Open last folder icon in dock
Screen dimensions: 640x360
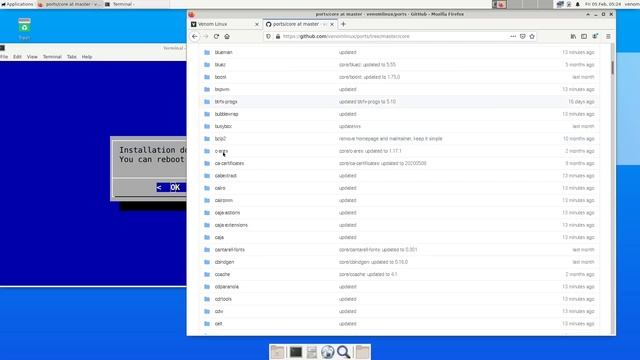point(362,352)
